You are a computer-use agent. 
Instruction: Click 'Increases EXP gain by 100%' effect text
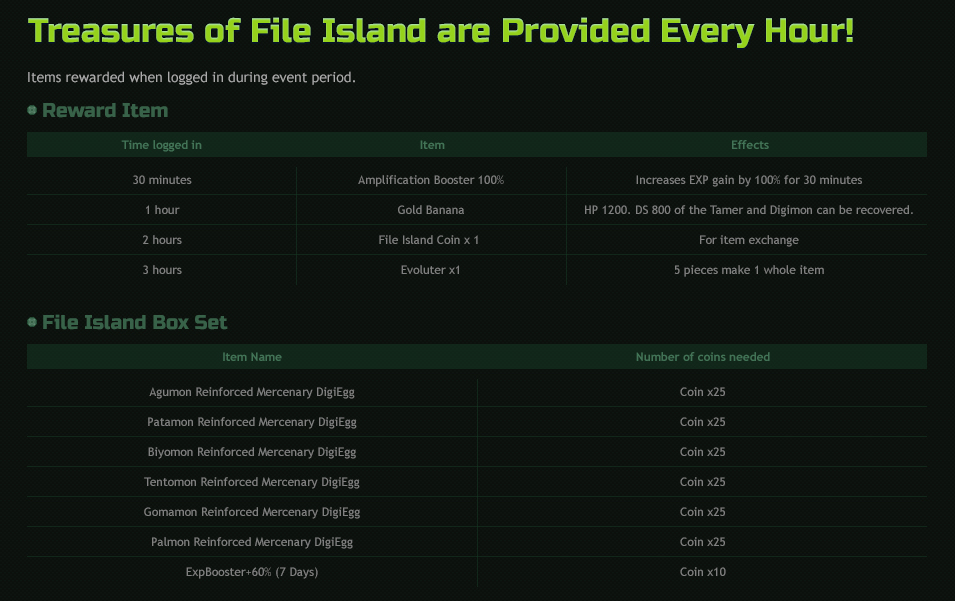(x=749, y=180)
